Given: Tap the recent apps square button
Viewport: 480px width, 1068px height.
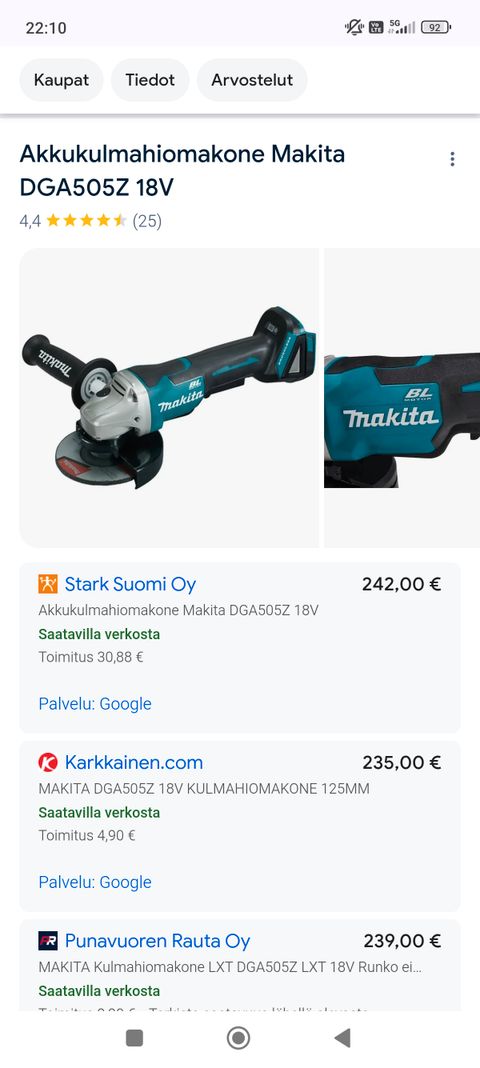Looking at the screenshot, I should point(135,1038).
